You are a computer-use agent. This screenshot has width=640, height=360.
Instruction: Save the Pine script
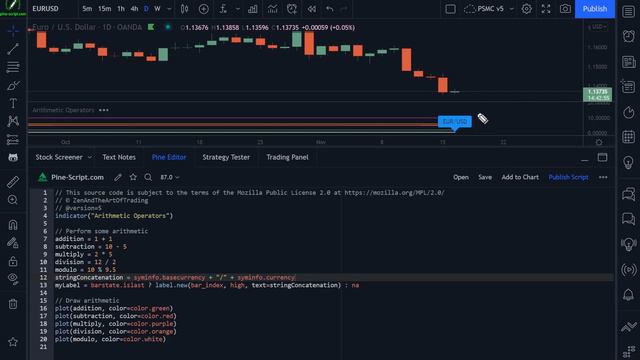[485, 177]
